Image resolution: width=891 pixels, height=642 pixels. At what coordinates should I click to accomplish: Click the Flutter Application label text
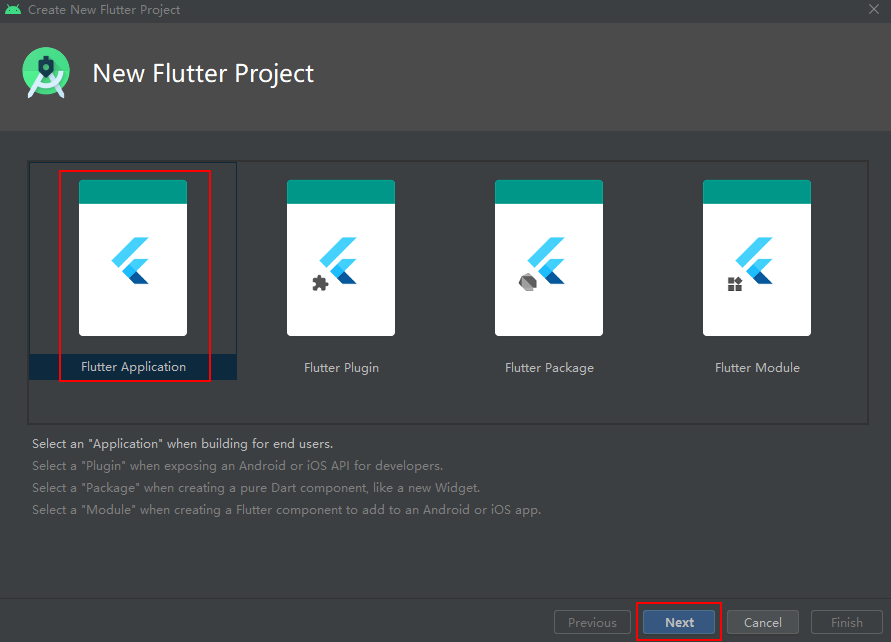[134, 367]
